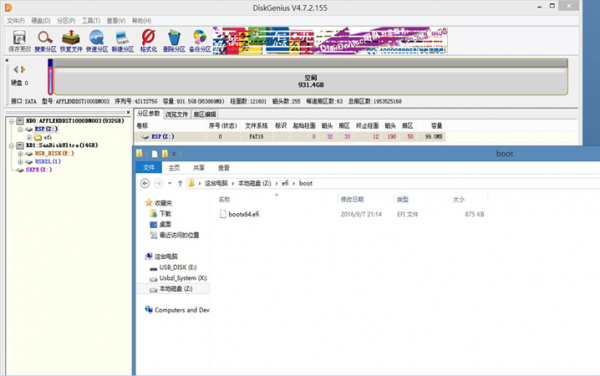Select HD0 APPLE HDD disk in tree
600x376 pixels.
pyautogui.click(x=75, y=121)
